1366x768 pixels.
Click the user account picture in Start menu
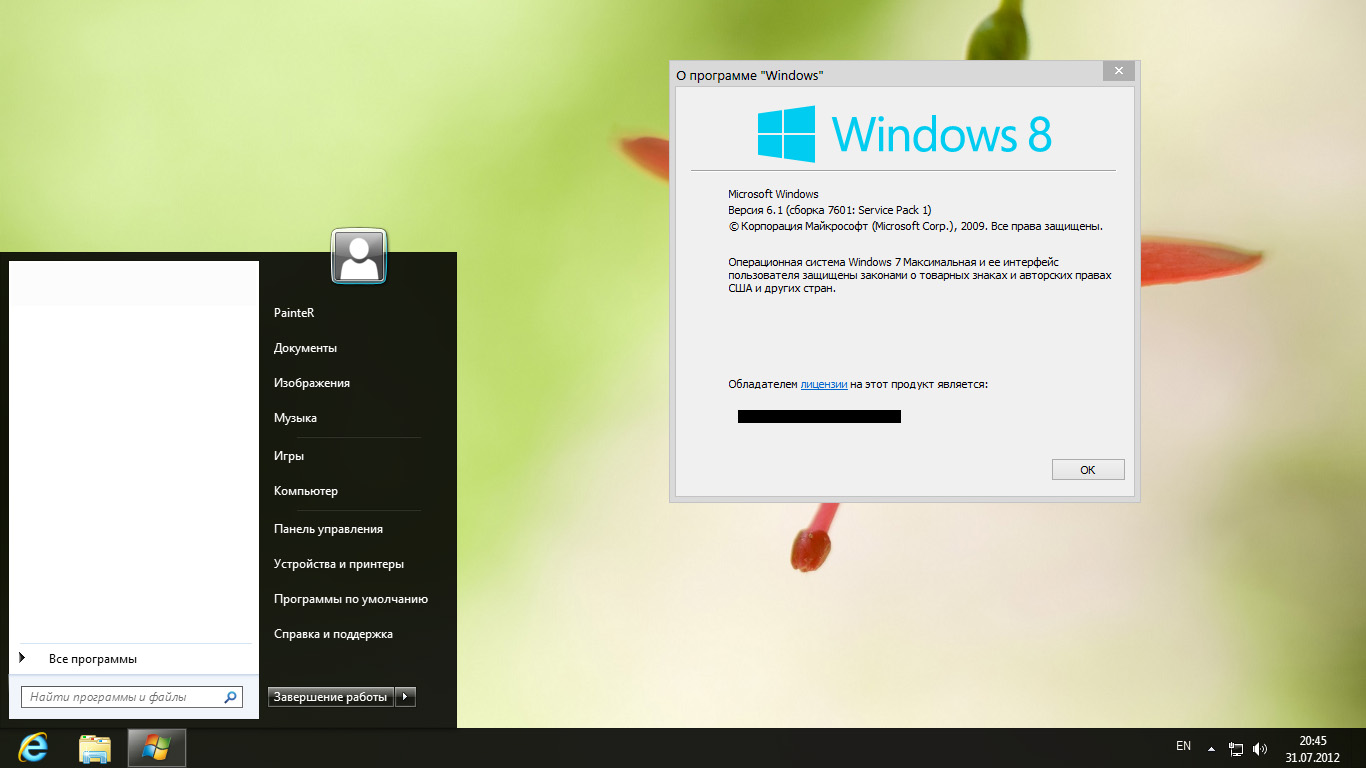pyautogui.click(x=359, y=257)
